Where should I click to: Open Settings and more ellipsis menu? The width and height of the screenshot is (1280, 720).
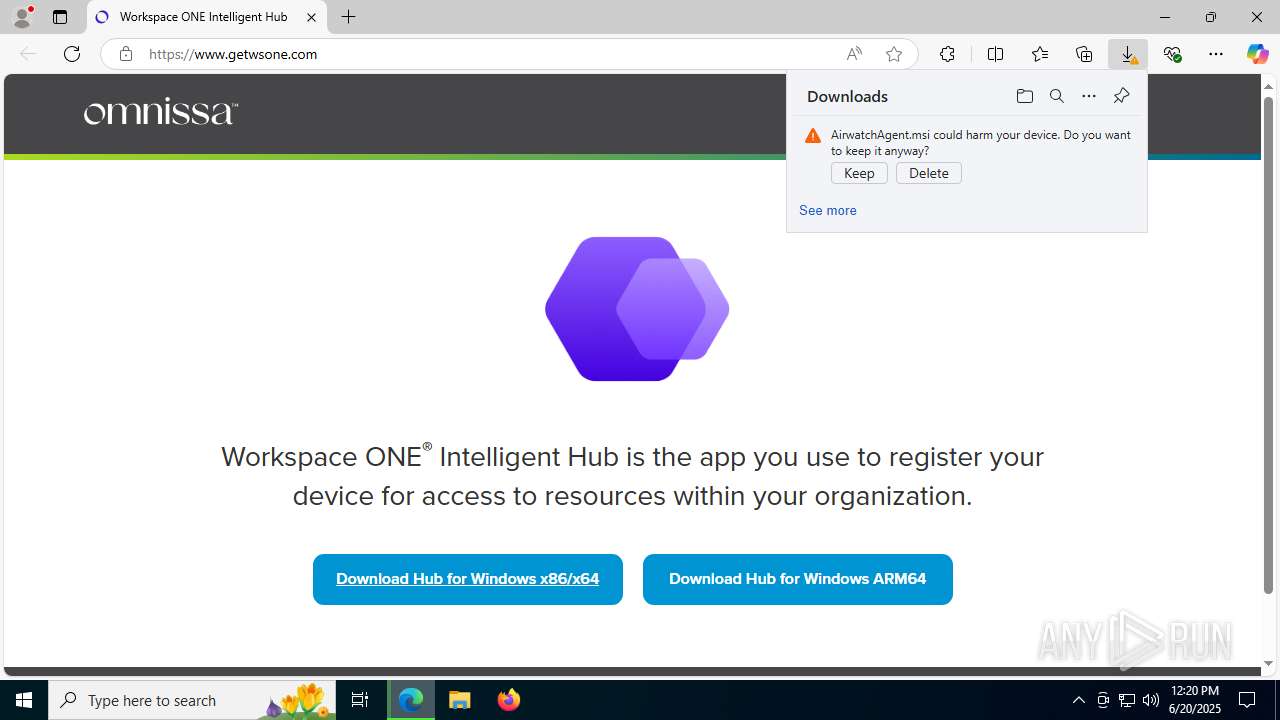tap(1216, 54)
